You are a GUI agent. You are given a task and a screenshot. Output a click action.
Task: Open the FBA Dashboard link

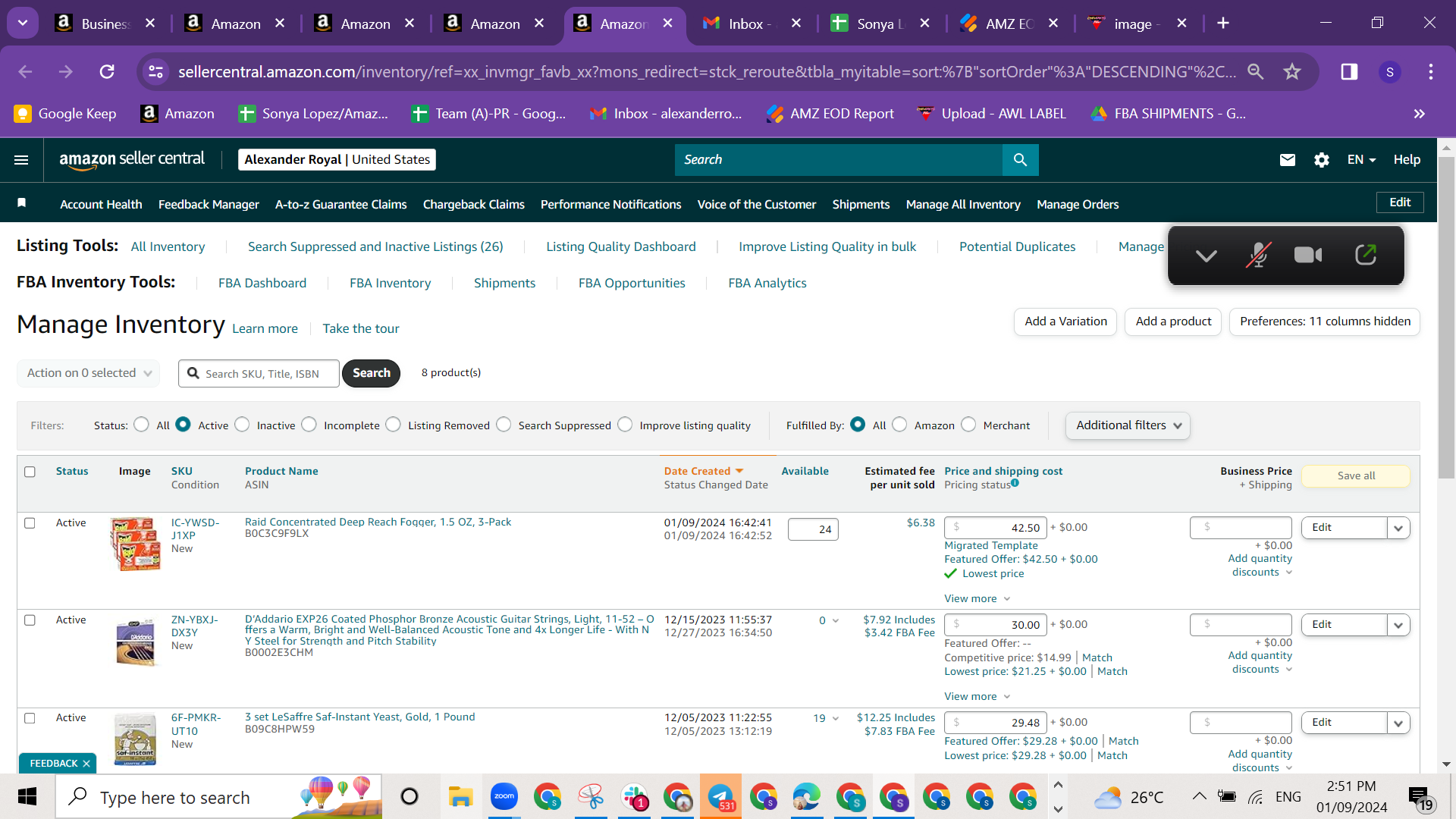(262, 283)
